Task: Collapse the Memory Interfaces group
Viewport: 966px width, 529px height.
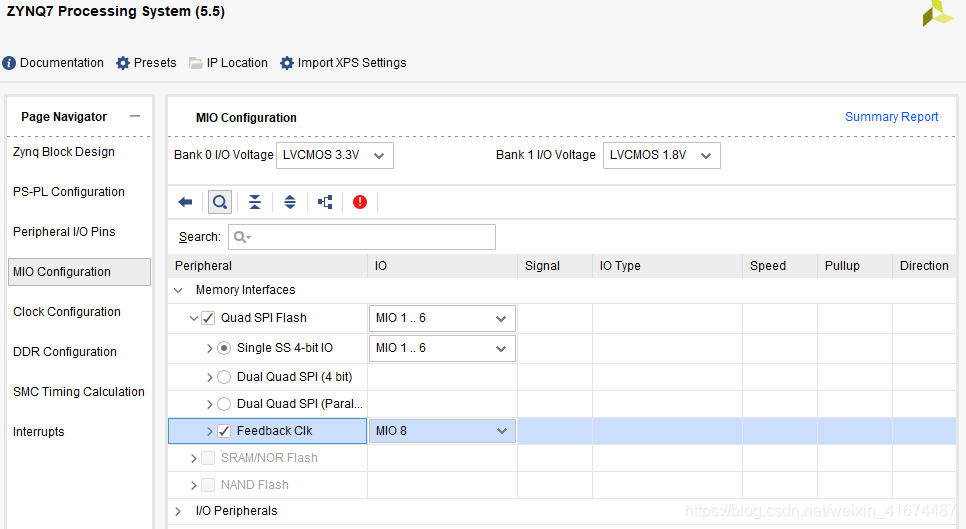Action: point(178,290)
